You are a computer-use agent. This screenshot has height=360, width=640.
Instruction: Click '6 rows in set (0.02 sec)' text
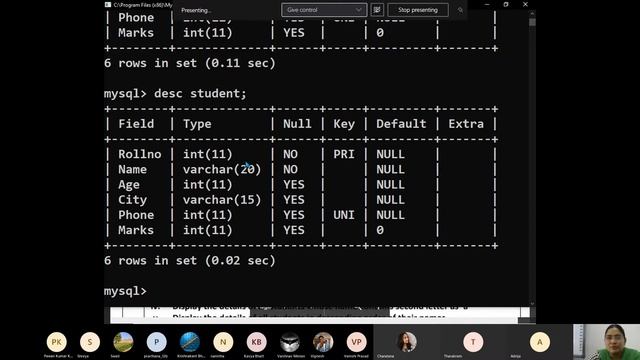tap(190, 260)
